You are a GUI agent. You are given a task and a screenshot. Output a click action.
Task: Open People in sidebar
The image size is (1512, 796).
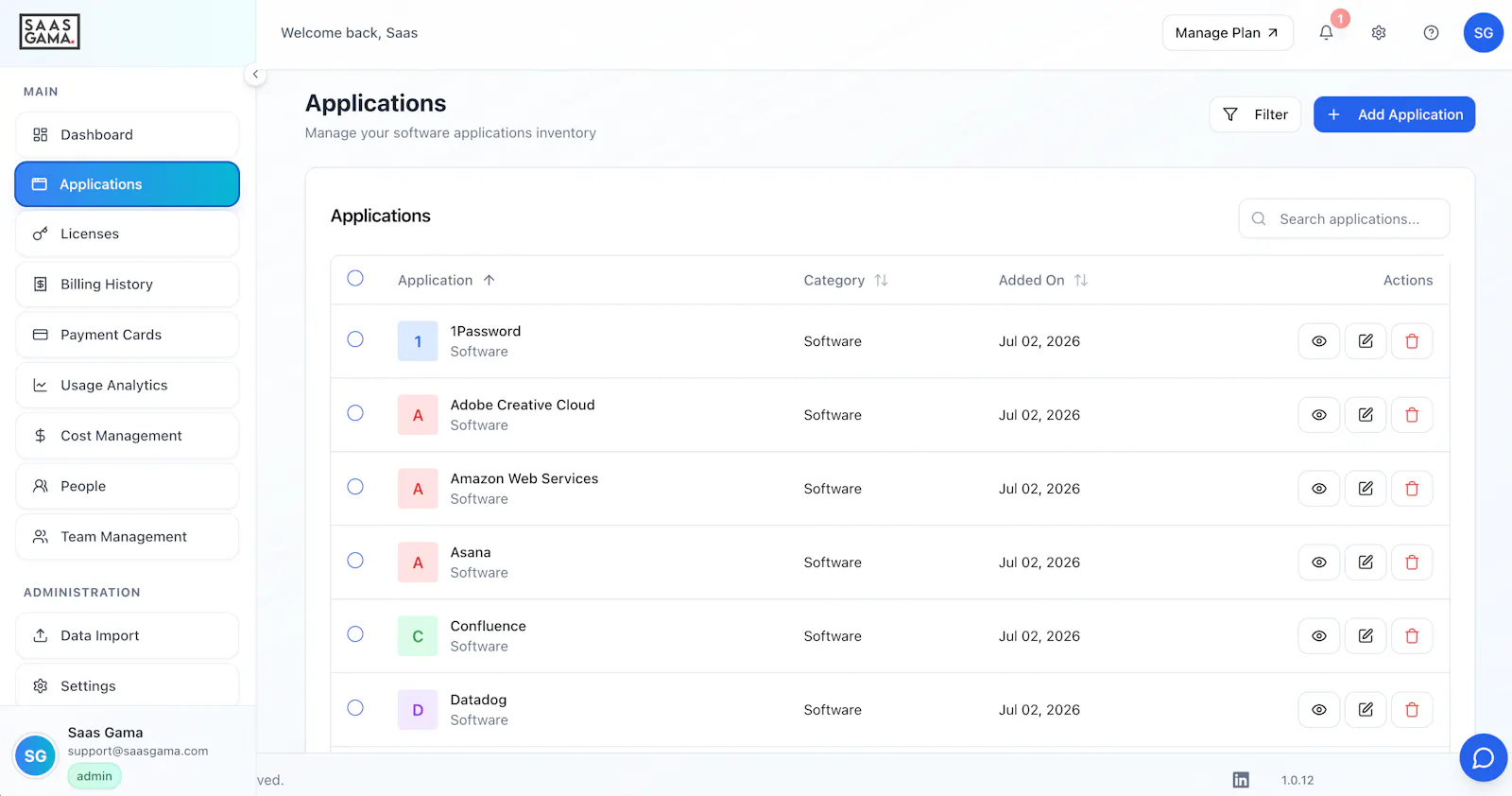pos(127,486)
